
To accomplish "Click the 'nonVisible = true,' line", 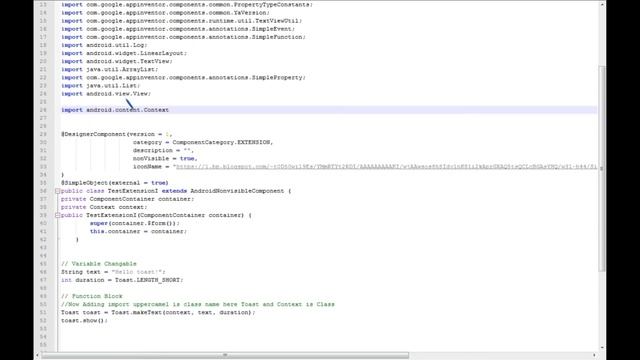I will click(165, 158).
